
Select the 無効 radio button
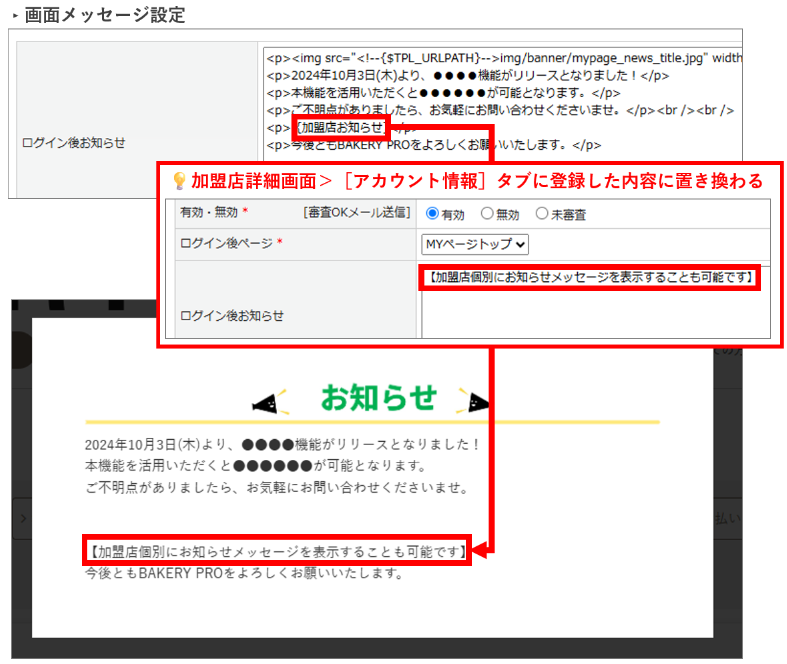click(487, 213)
